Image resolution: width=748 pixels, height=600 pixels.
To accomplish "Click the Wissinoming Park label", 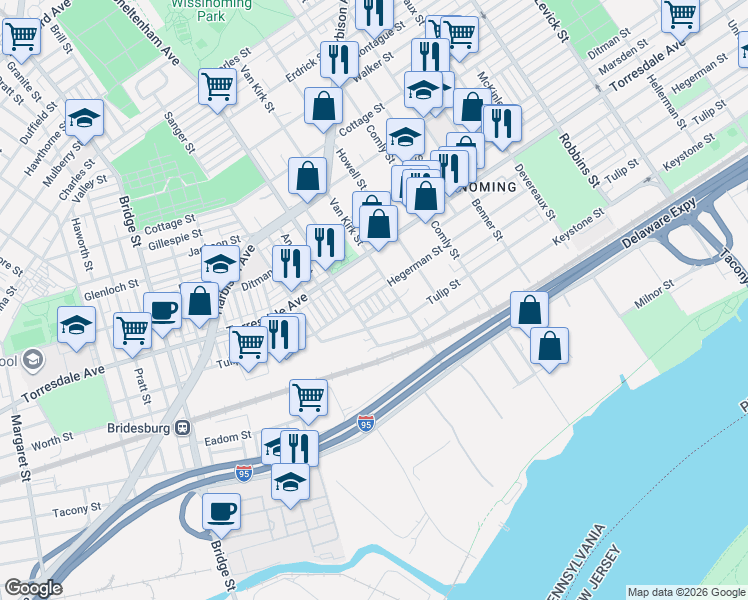I will pyautogui.click(x=211, y=10).
